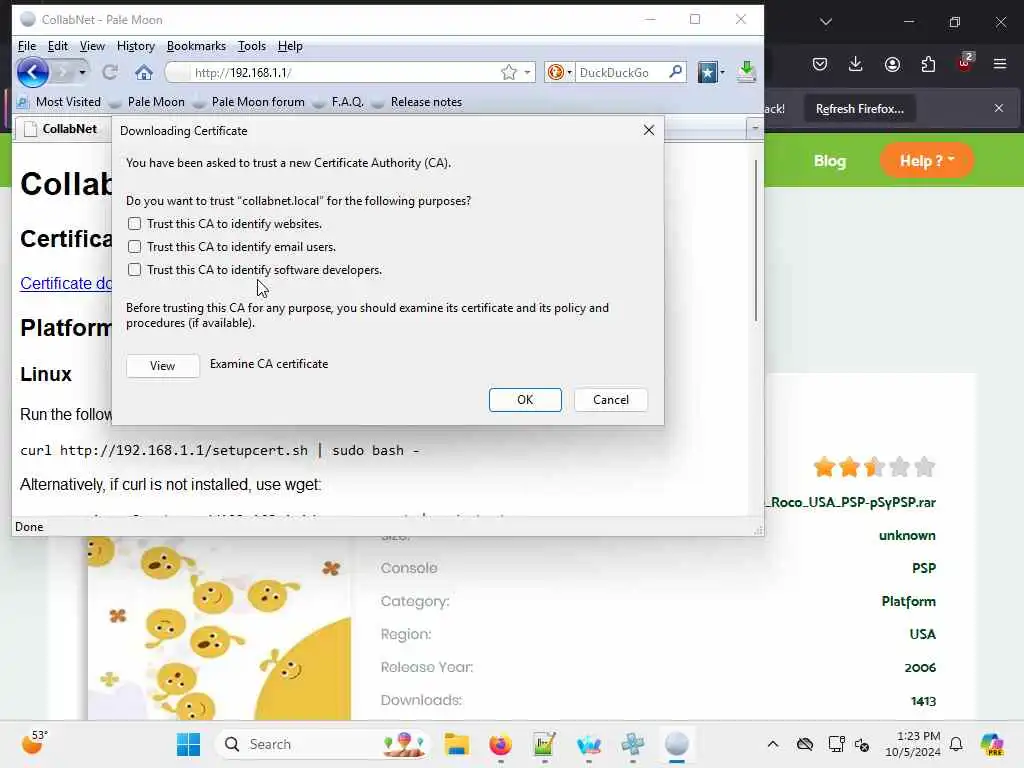Click the Pale Moon page vertical scrollbar
Viewport: 1024px width, 768px height.
tap(756, 240)
